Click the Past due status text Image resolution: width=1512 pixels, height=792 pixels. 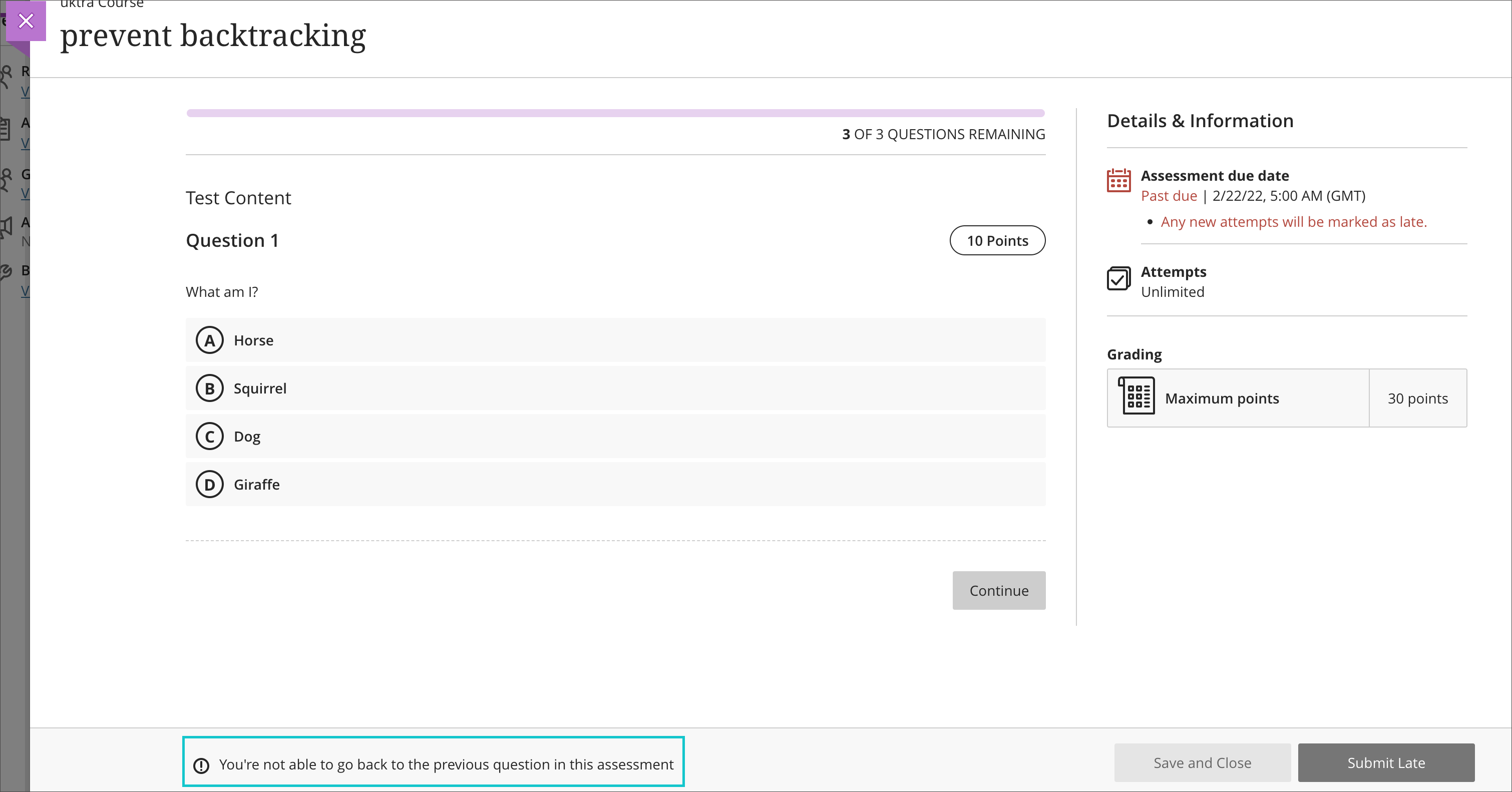(1169, 196)
